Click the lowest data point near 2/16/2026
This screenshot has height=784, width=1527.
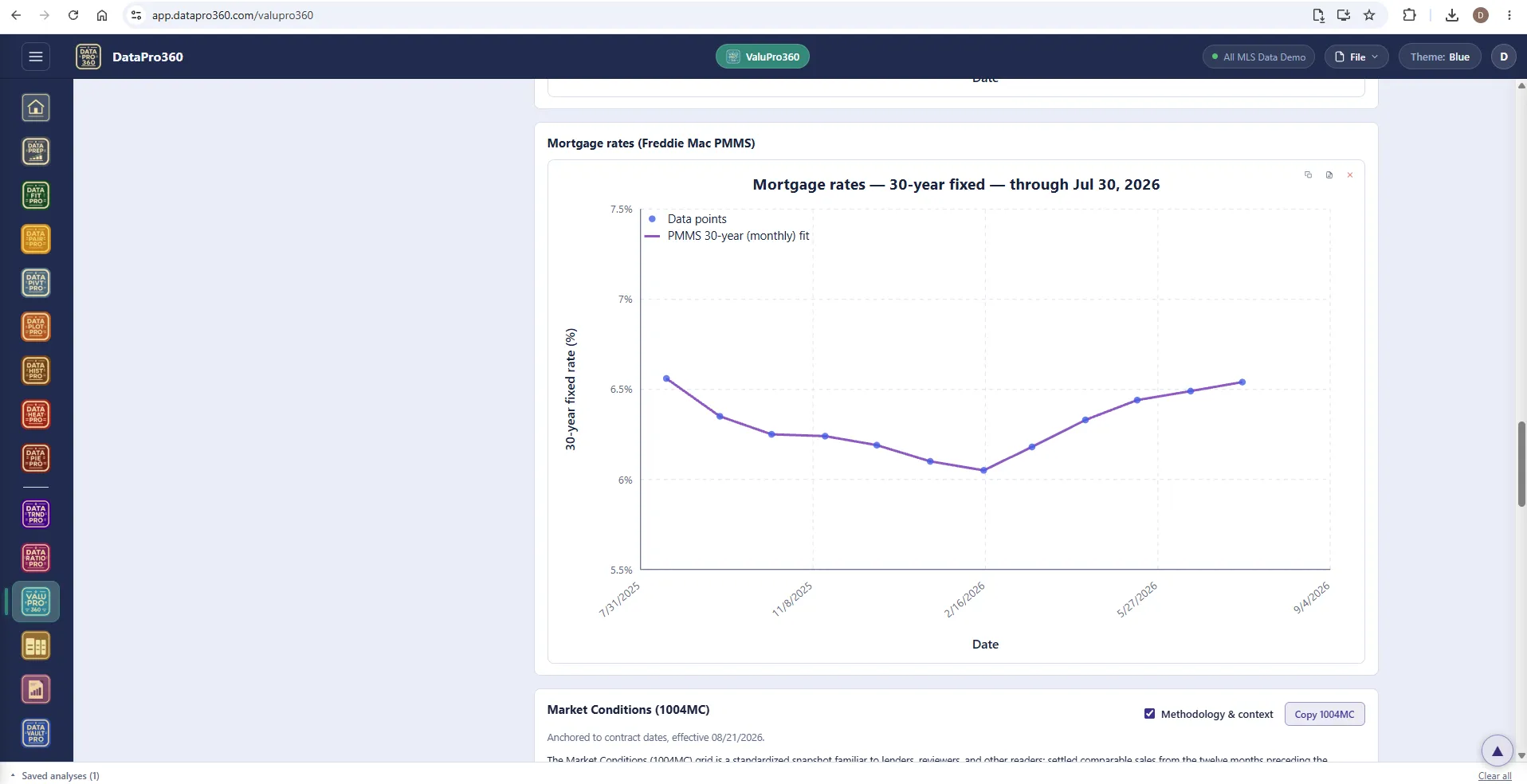coord(983,470)
